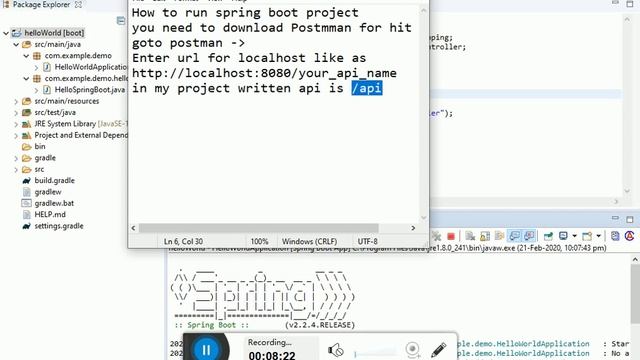Click Open Console icon
This screenshot has width=640, height=360.
tap(587, 236)
